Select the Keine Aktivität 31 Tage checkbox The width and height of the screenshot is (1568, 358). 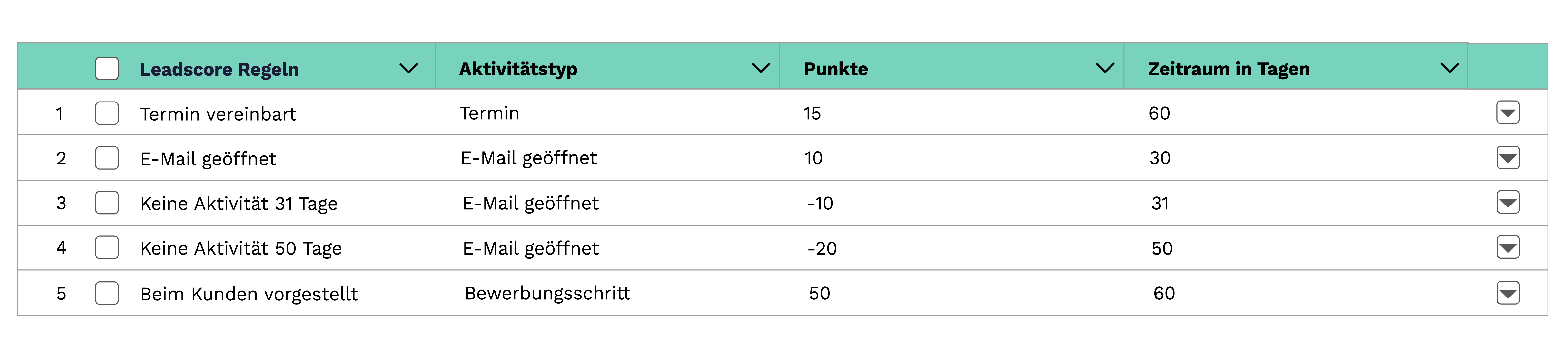click(x=107, y=203)
